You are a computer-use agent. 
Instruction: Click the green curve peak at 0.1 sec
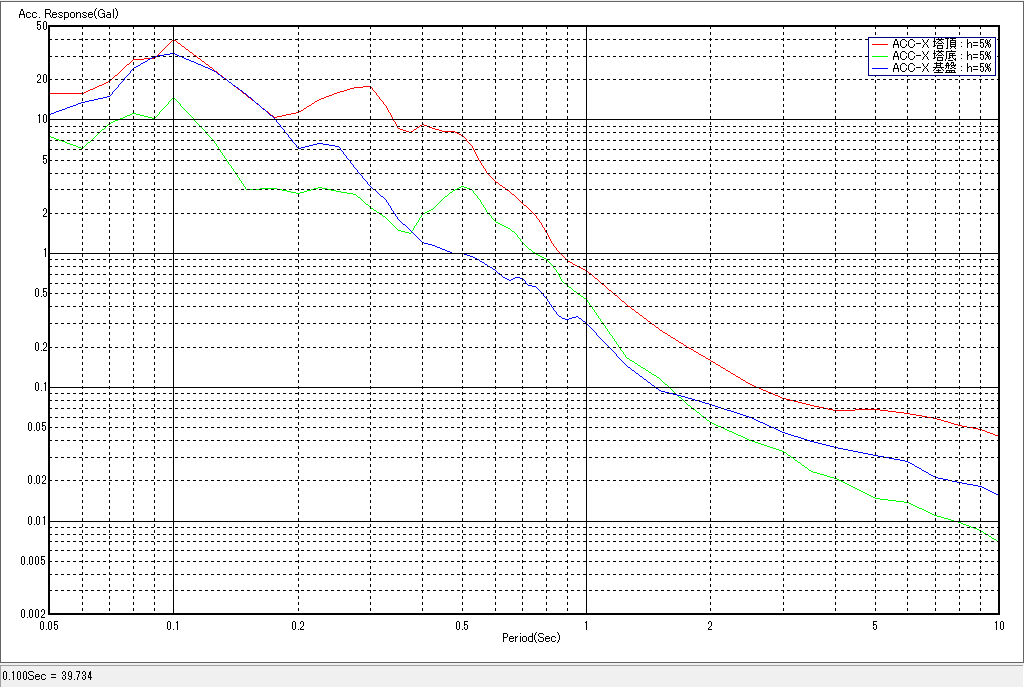174,98
